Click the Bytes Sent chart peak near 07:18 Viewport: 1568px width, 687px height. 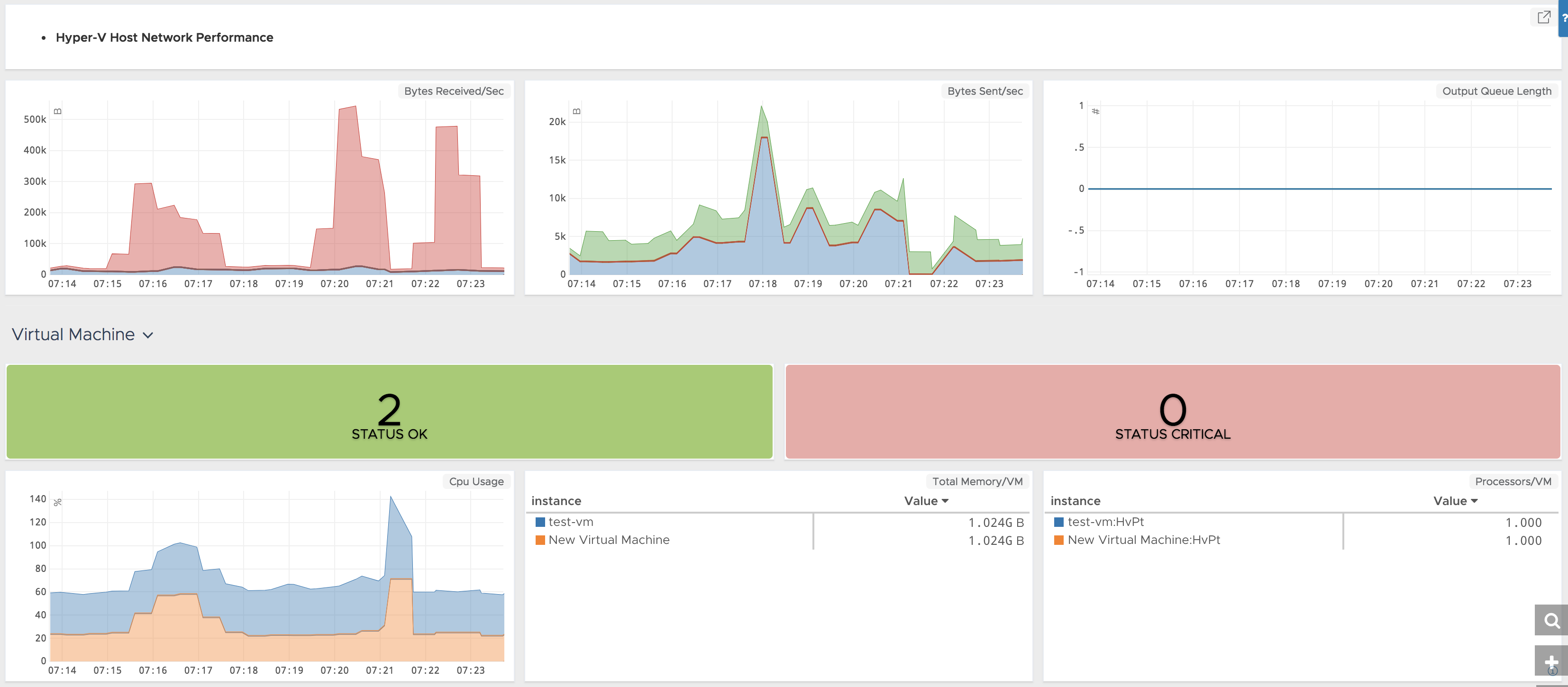pyautogui.click(x=761, y=107)
